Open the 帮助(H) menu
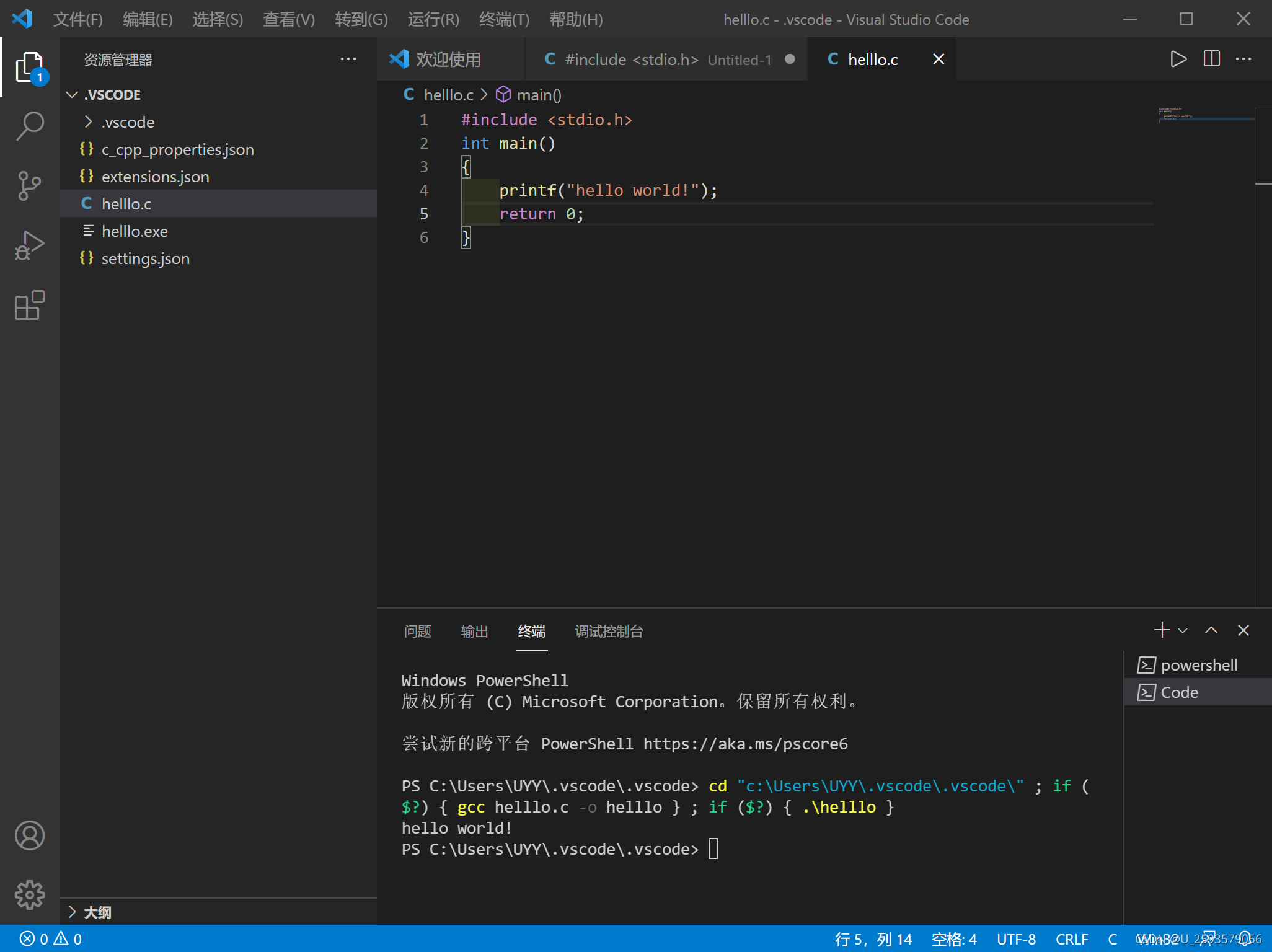 pos(576,19)
